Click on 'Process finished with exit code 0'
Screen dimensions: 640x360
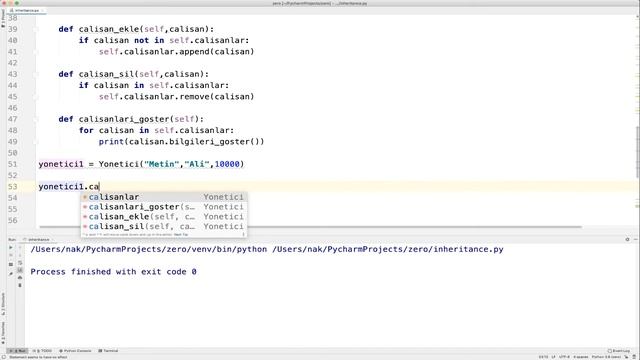(x=113, y=272)
